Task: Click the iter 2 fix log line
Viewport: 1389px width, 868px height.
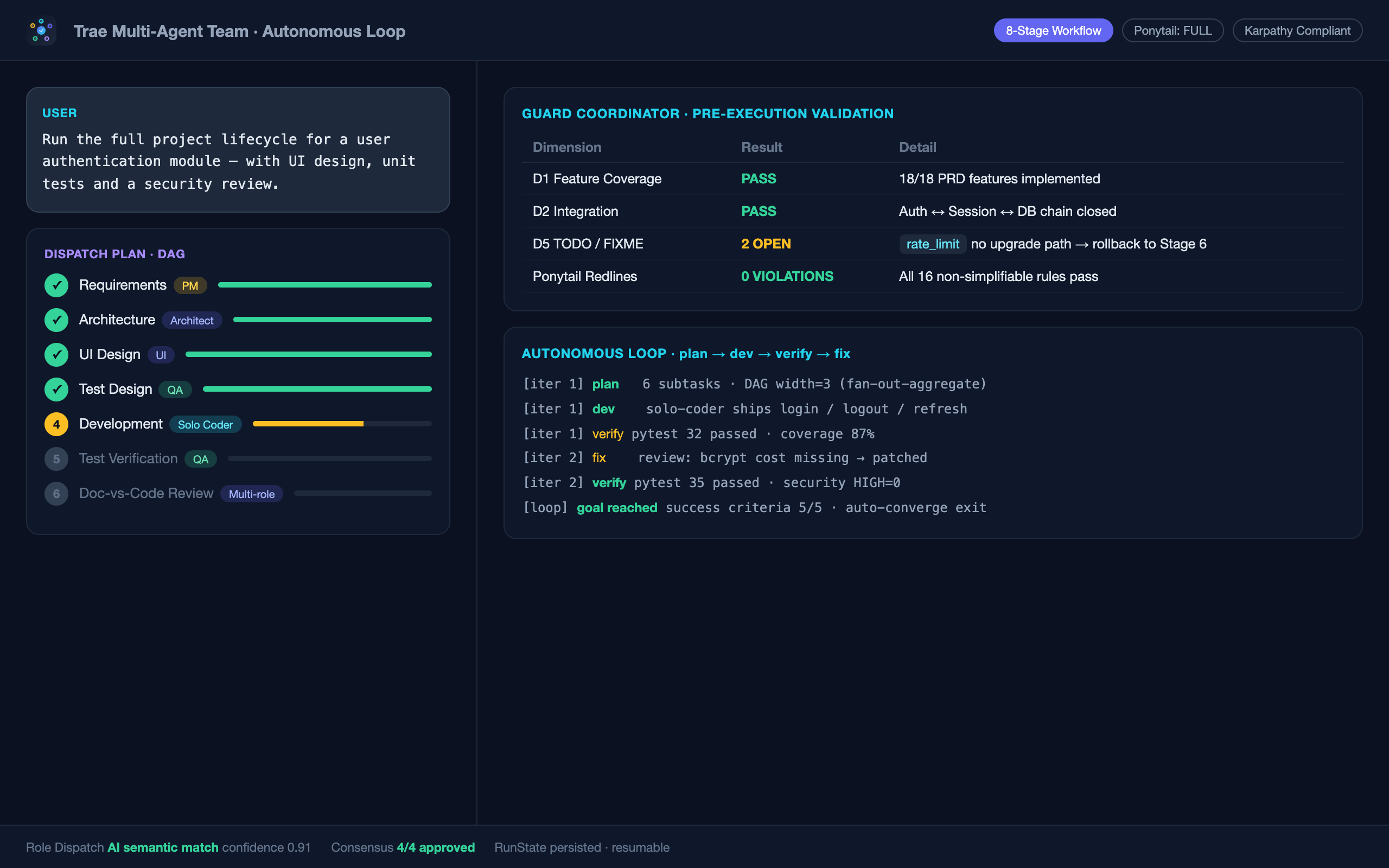Action: pos(724,457)
